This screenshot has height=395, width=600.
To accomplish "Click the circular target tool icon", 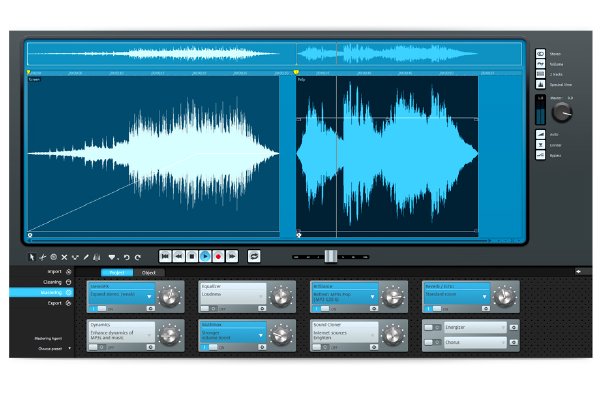I will (54, 257).
